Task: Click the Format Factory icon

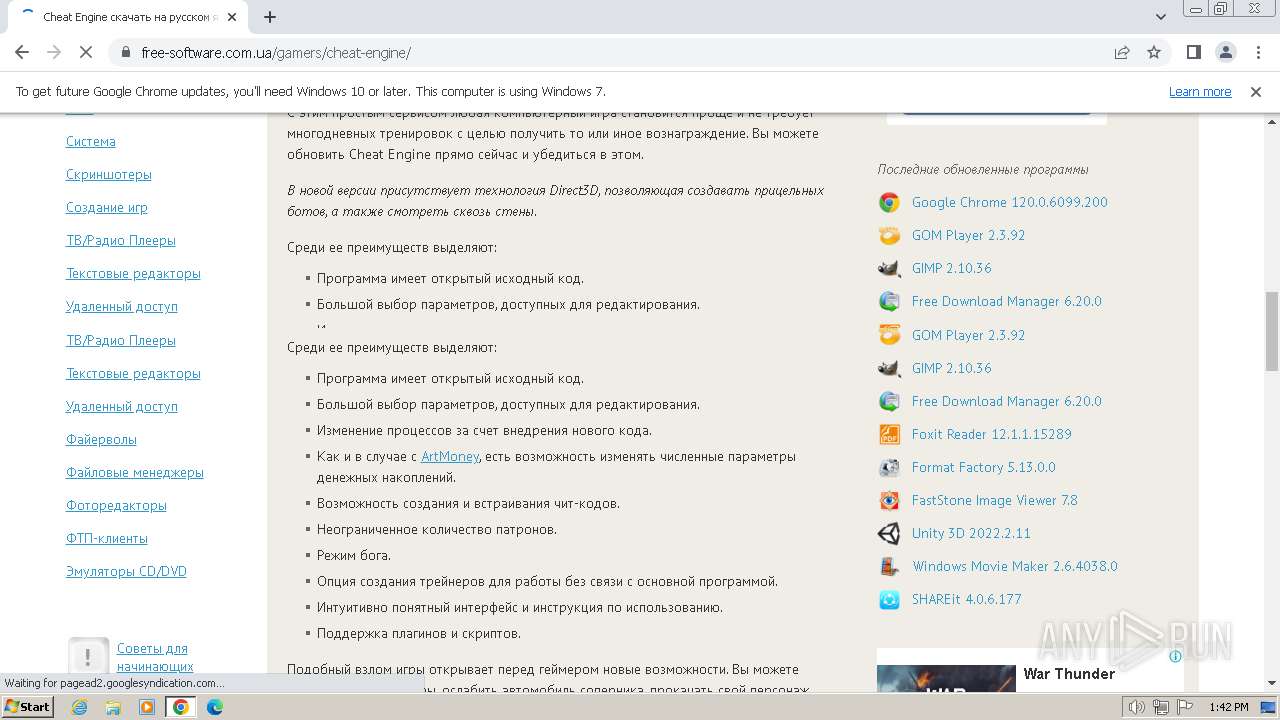Action: coord(889,467)
